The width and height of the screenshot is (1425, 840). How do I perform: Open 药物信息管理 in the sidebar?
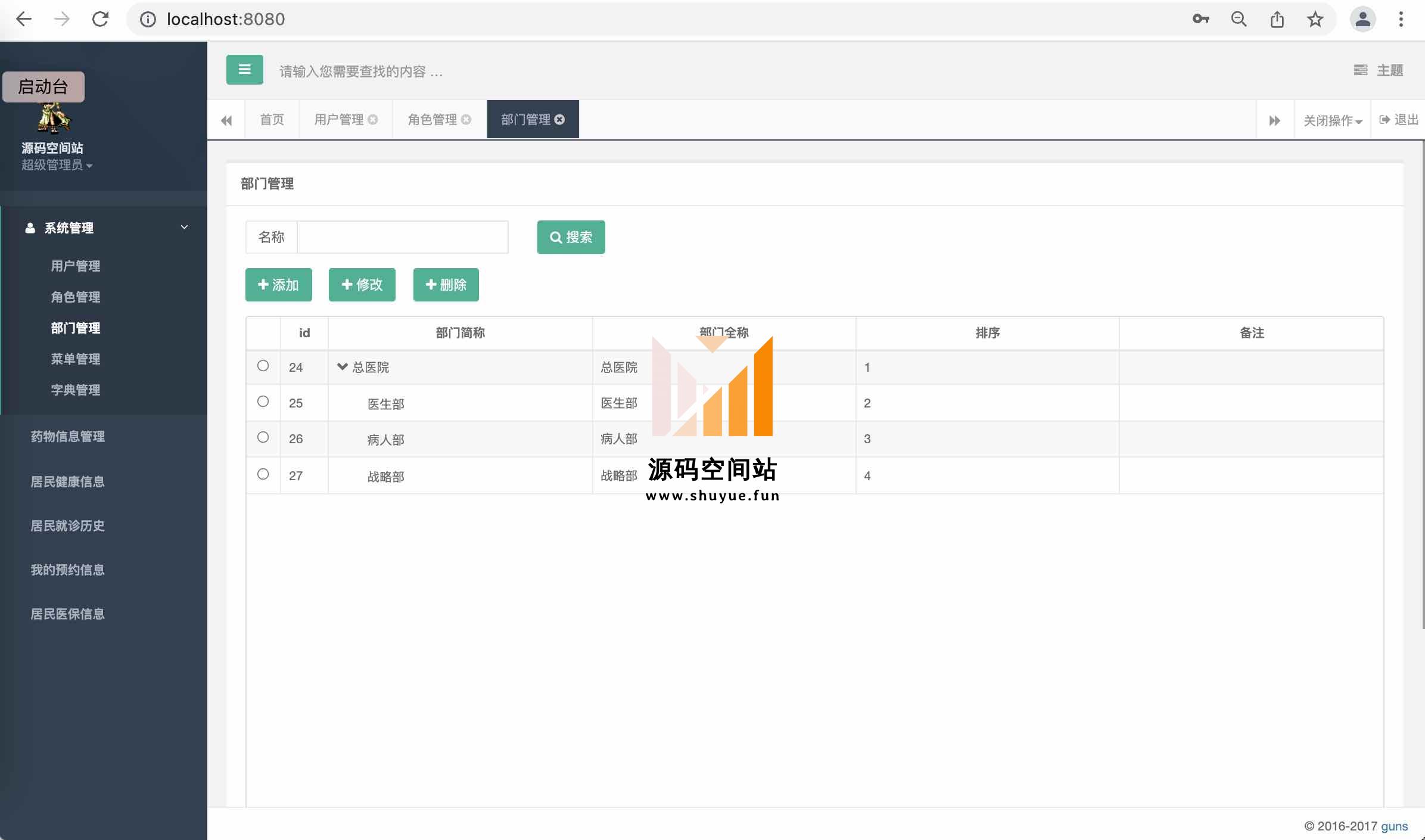click(x=68, y=437)
